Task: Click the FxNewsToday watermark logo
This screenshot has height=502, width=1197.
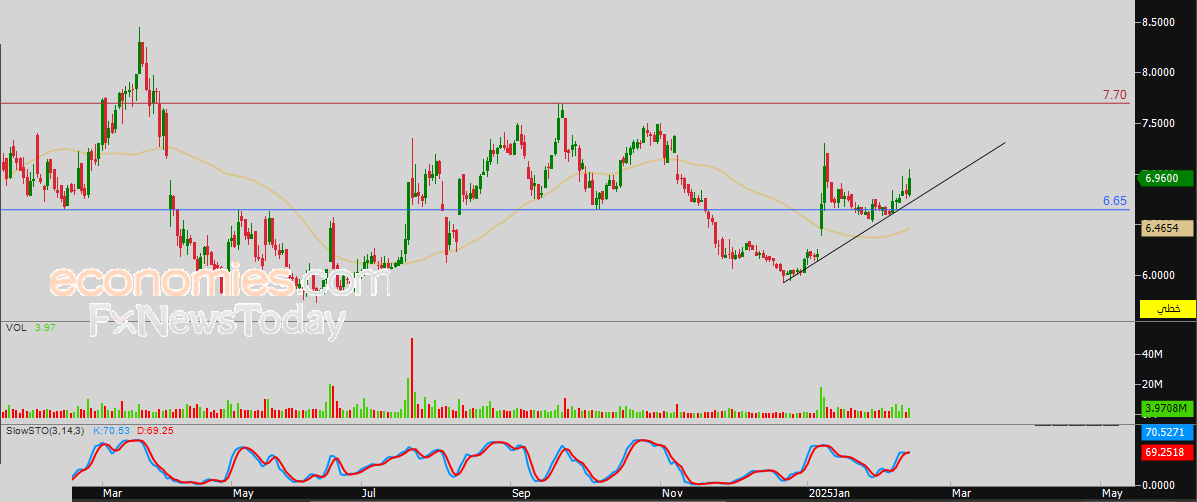Action: [217, 322]
